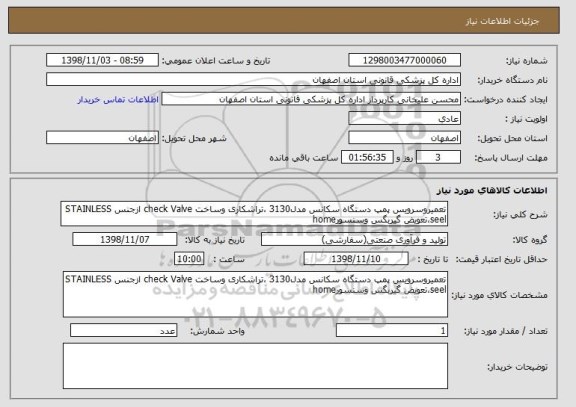
Task: Click the مهلت ارسال پاسخ label
Action: pos(511,158)
